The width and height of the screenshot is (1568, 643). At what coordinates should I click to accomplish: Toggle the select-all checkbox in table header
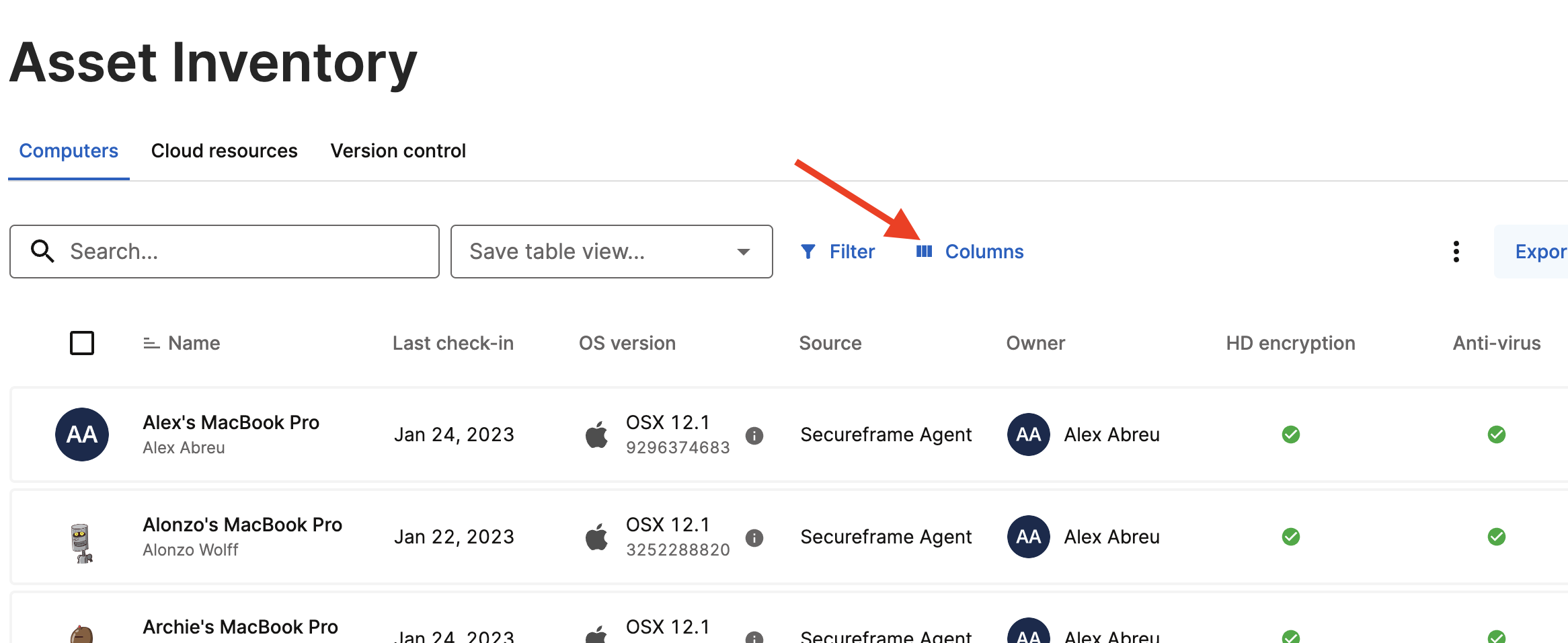82,343
